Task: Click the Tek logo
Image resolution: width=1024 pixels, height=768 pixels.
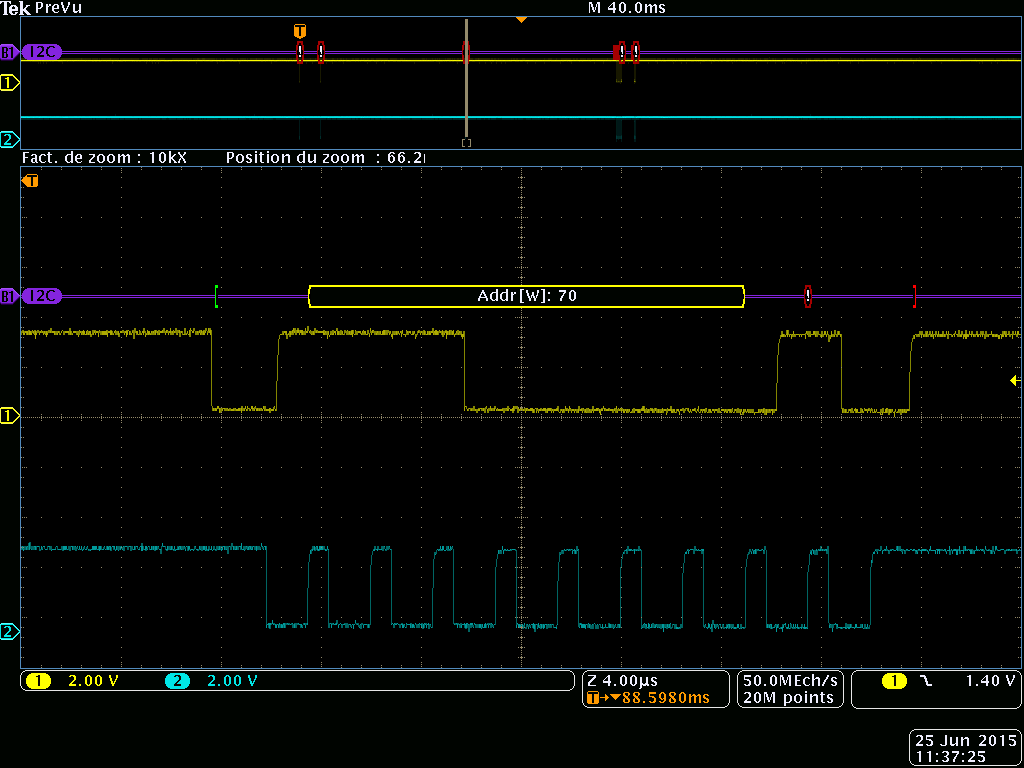Action: (x=16, y=8)
